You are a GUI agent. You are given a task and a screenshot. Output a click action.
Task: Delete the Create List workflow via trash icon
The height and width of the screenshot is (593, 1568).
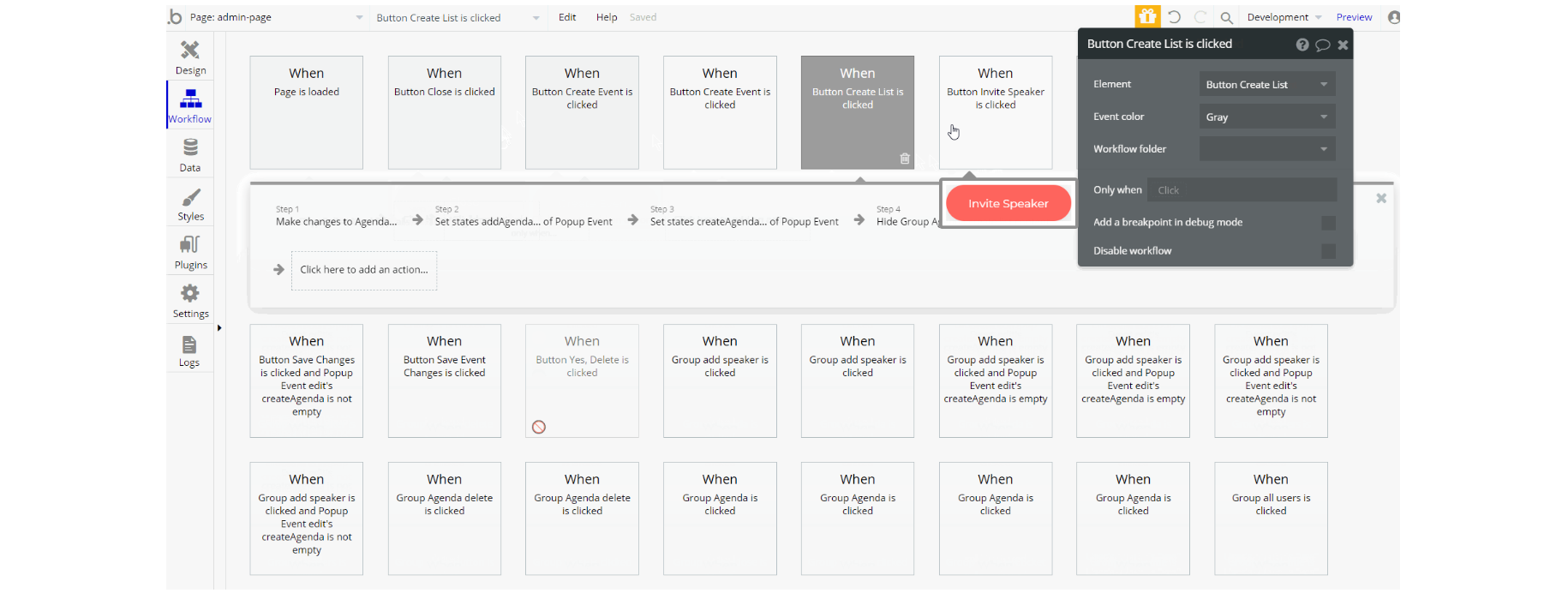(905, 159)
